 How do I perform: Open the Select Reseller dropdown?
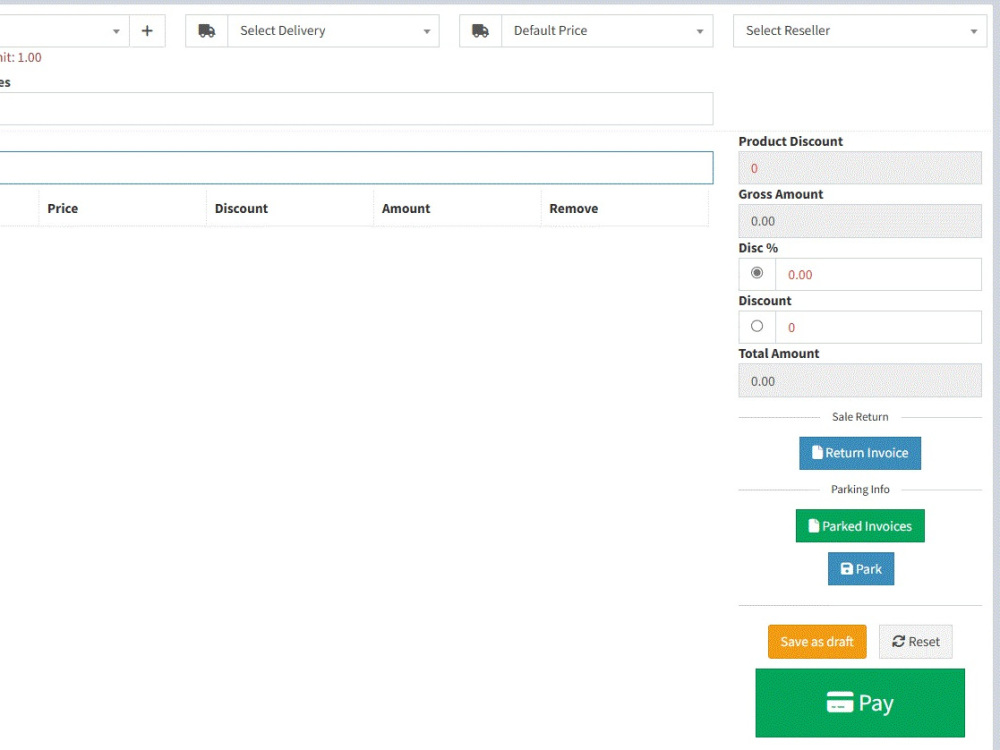click(859, 30)
